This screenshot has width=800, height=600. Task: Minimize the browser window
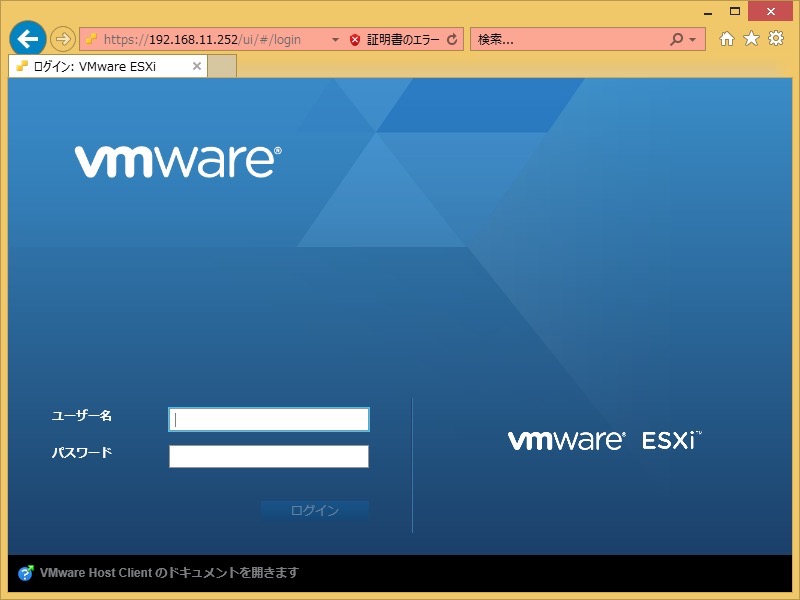coord(708,12)
